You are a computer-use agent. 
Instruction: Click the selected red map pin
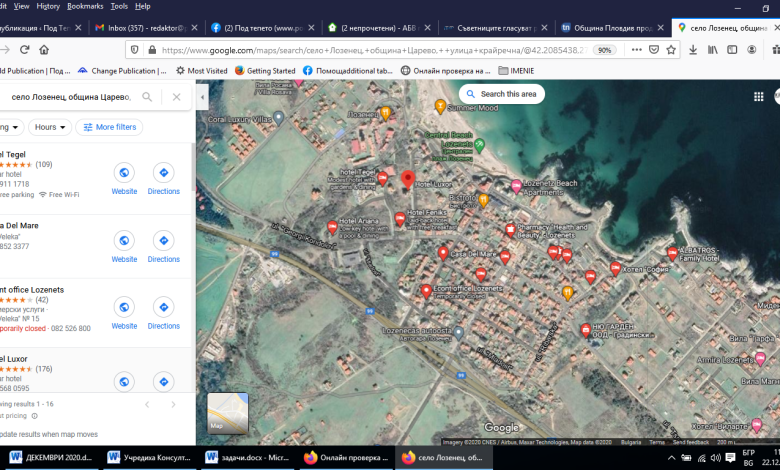click(x=408, y=179)
